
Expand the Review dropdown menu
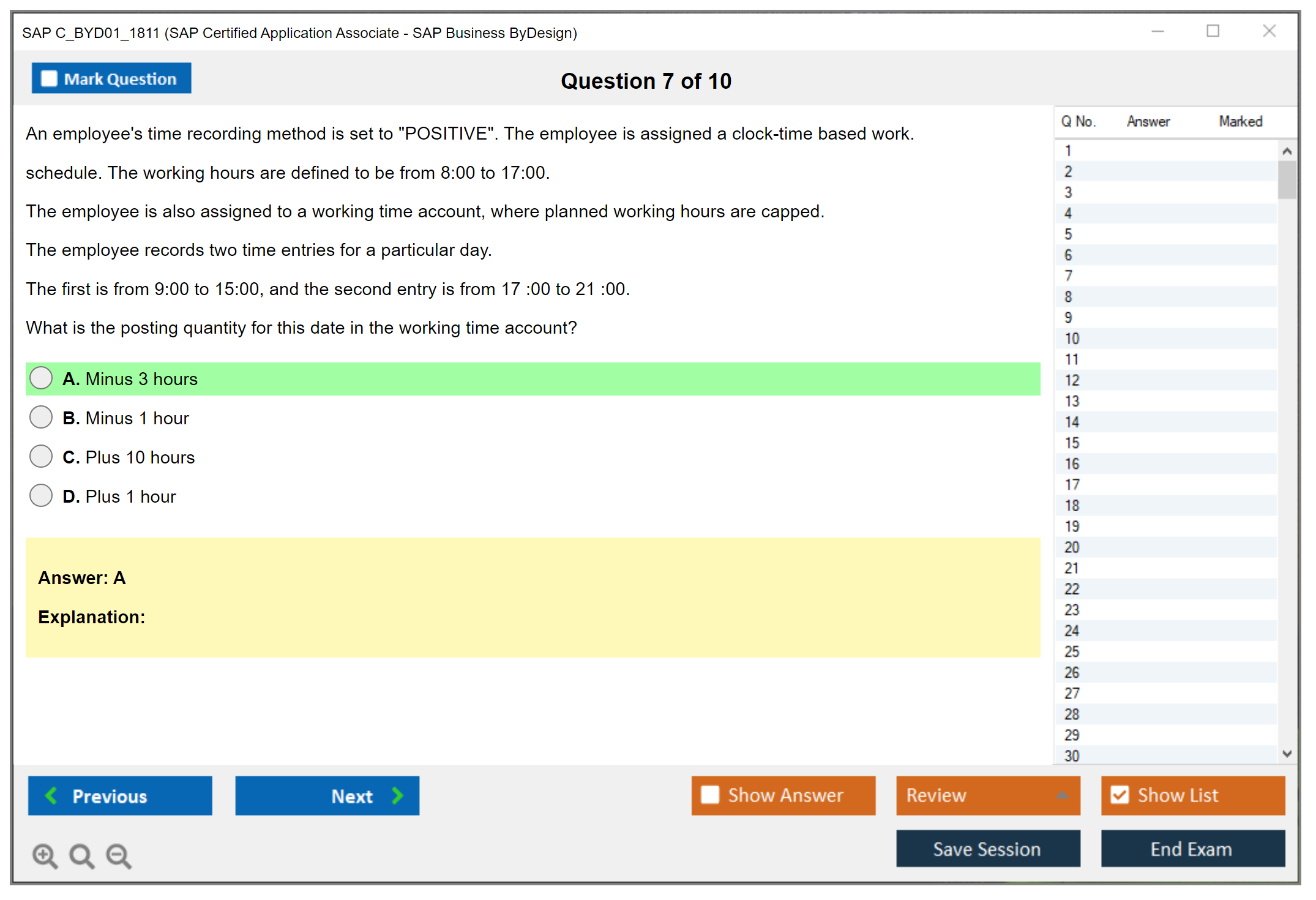pyautogui.click(x=1062, y=795)
